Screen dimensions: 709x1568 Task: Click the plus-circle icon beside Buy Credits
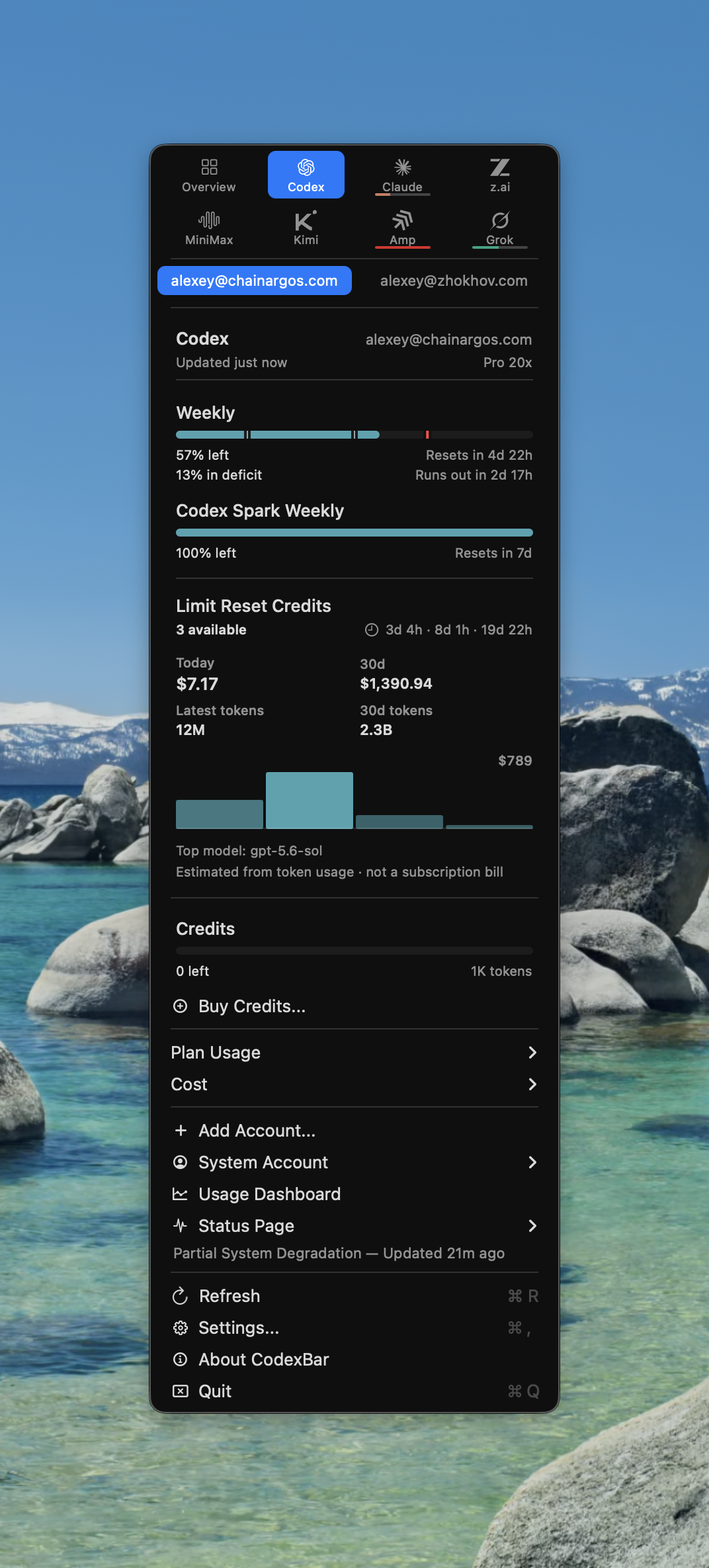(x=180, y=1006)
